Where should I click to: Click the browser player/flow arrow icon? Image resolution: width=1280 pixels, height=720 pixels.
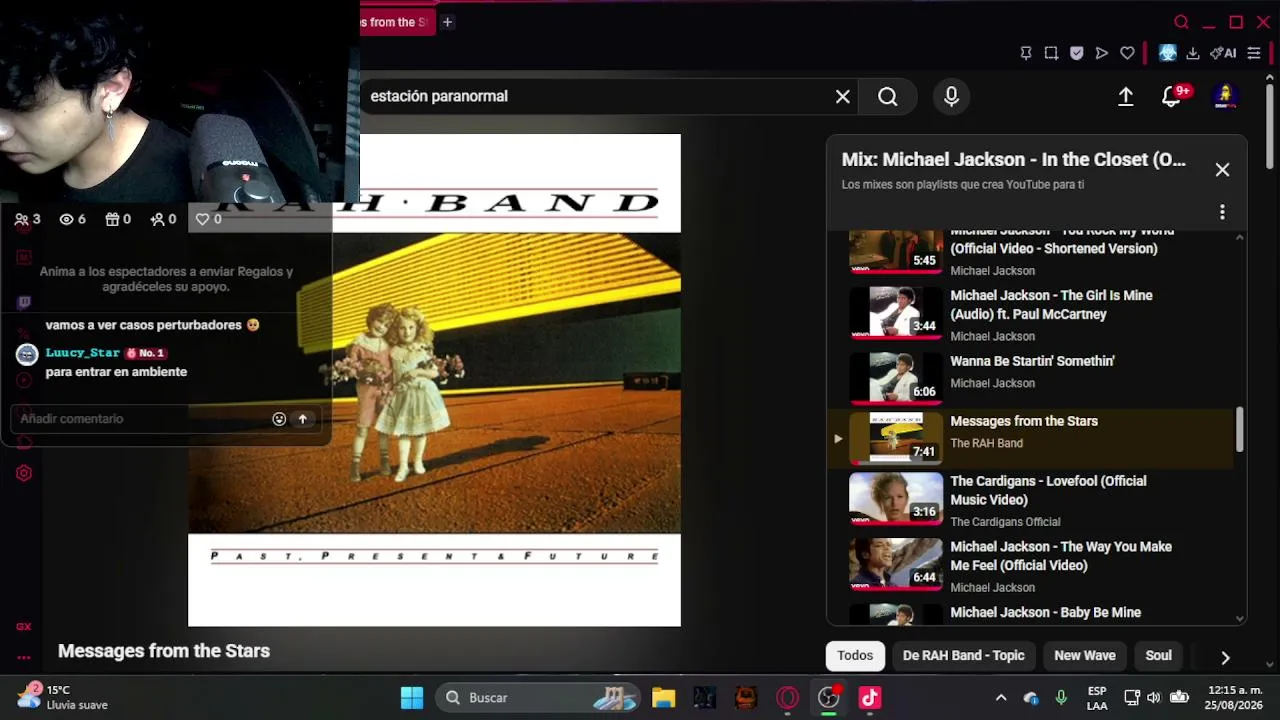tap(1102, 53)
